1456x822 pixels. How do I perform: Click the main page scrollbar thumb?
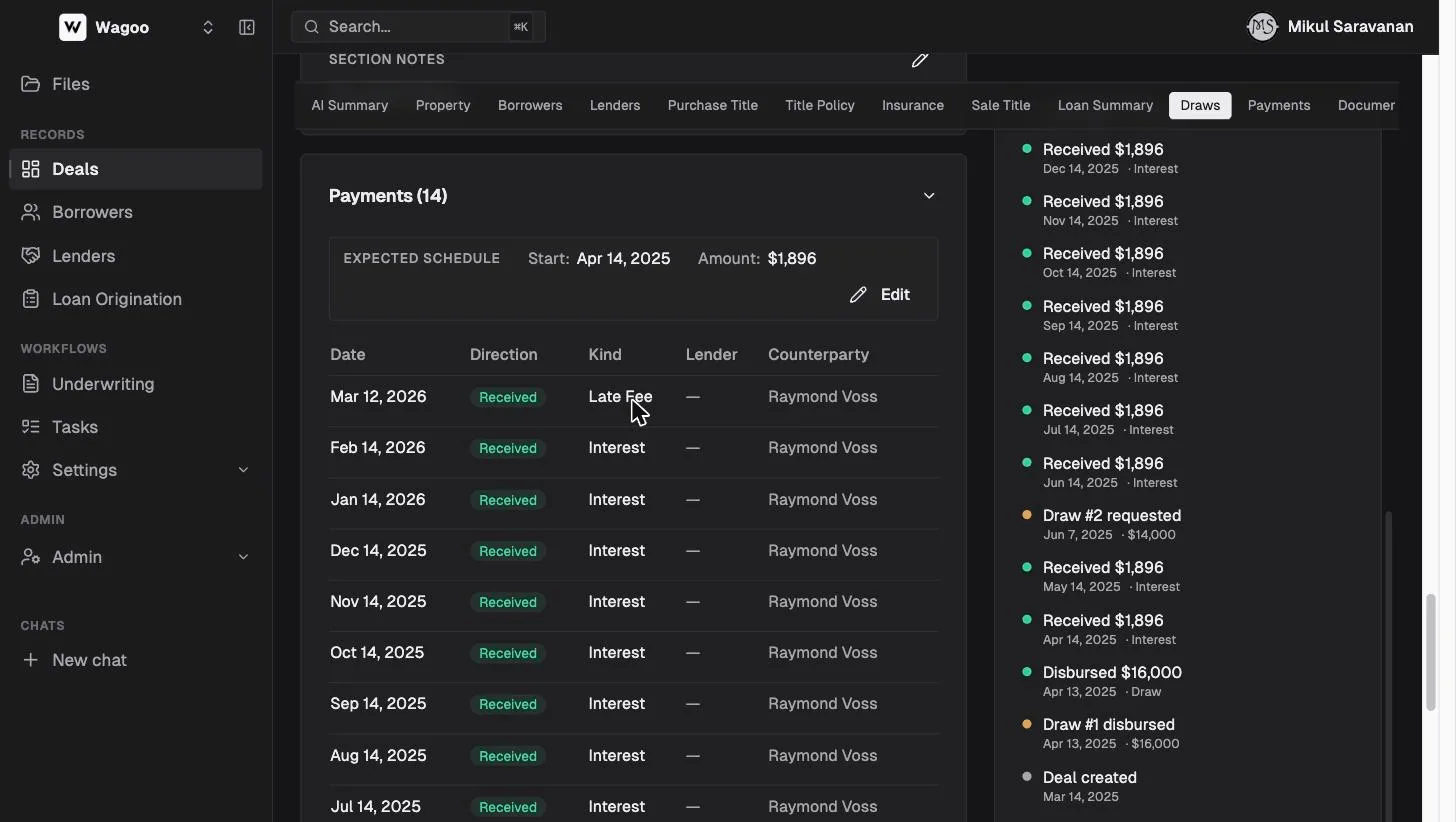[x=1431, y=652]
